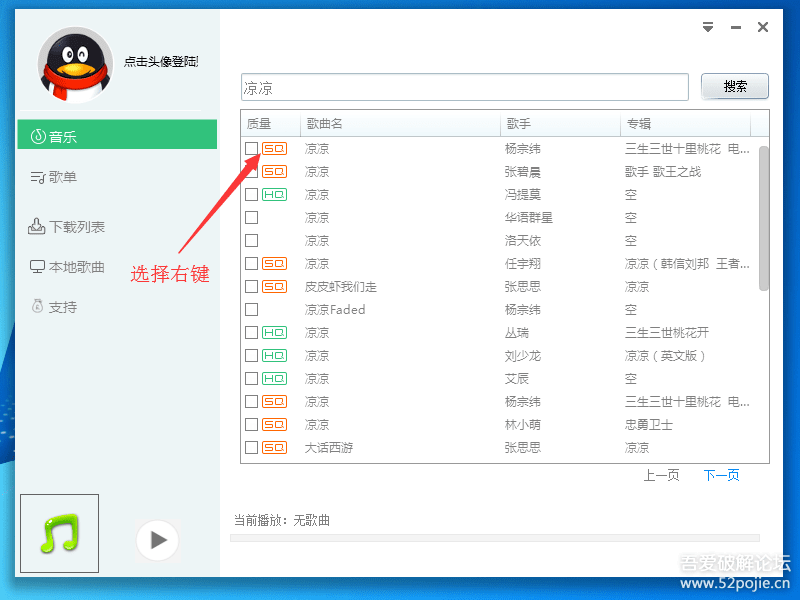Image resolution: width=800 pixels, height=600 pixels.
Task: Select the checkbox for 皮皮虾我们走
Action: [x=252, y=286]
